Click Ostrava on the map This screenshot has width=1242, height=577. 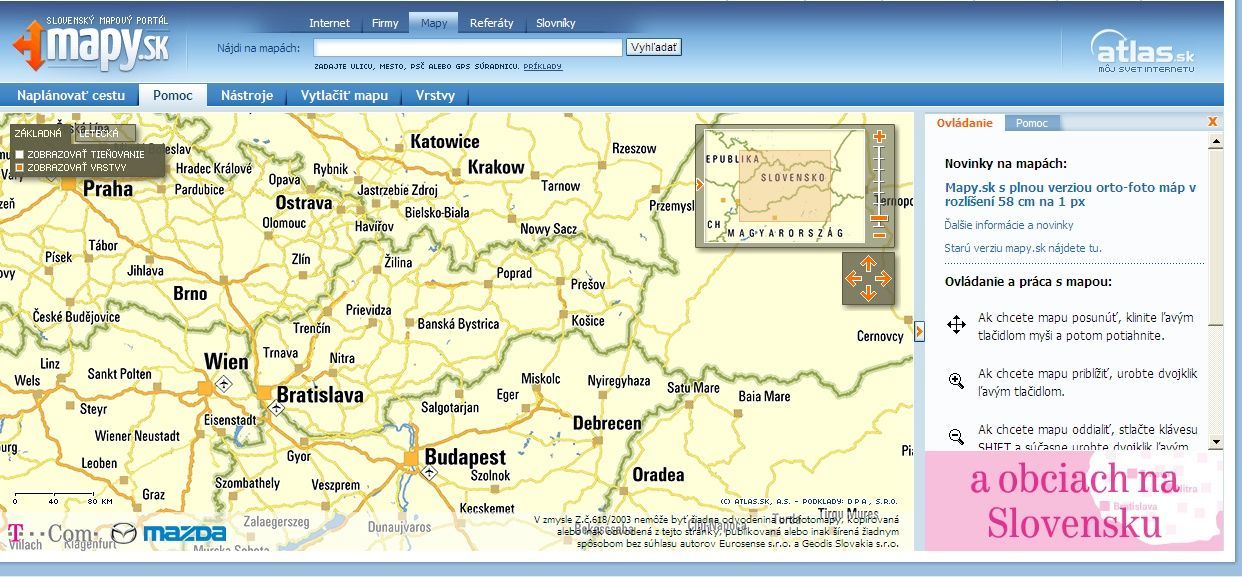(304, 203)
